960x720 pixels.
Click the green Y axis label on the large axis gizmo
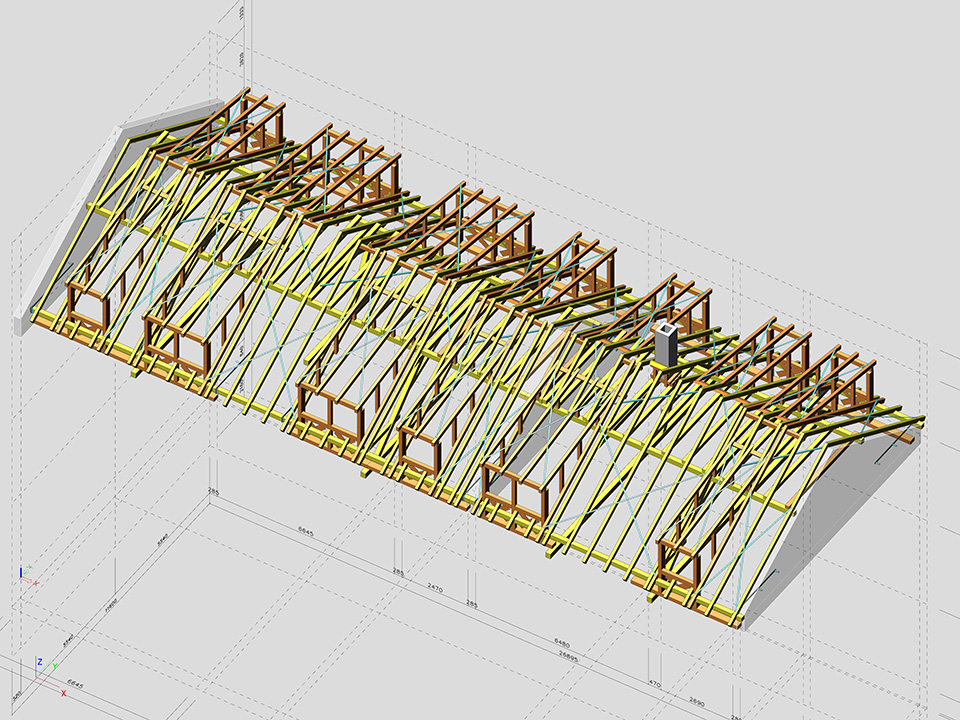click(55, 666)
